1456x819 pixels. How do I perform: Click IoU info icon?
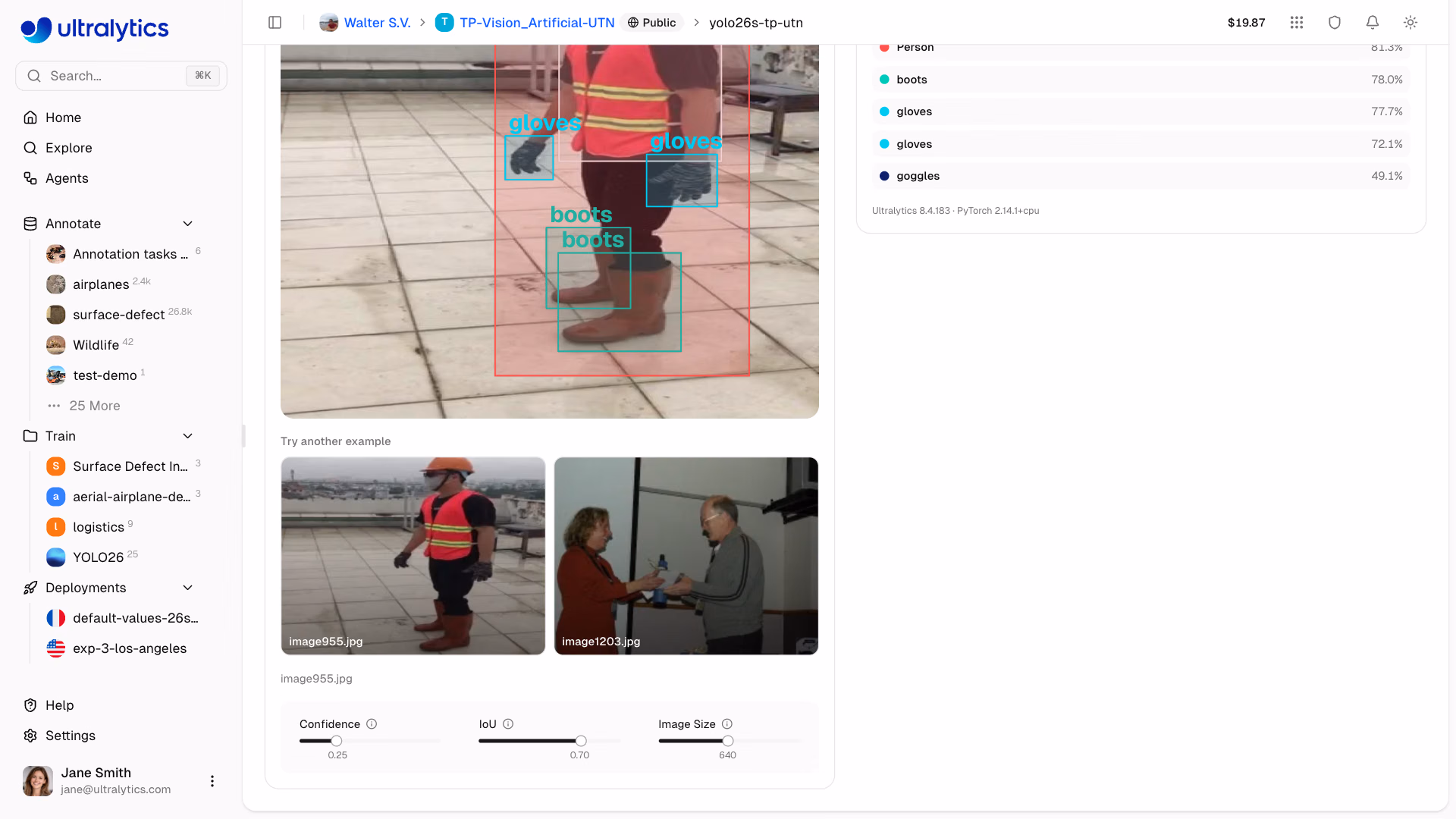coord(508,724)
